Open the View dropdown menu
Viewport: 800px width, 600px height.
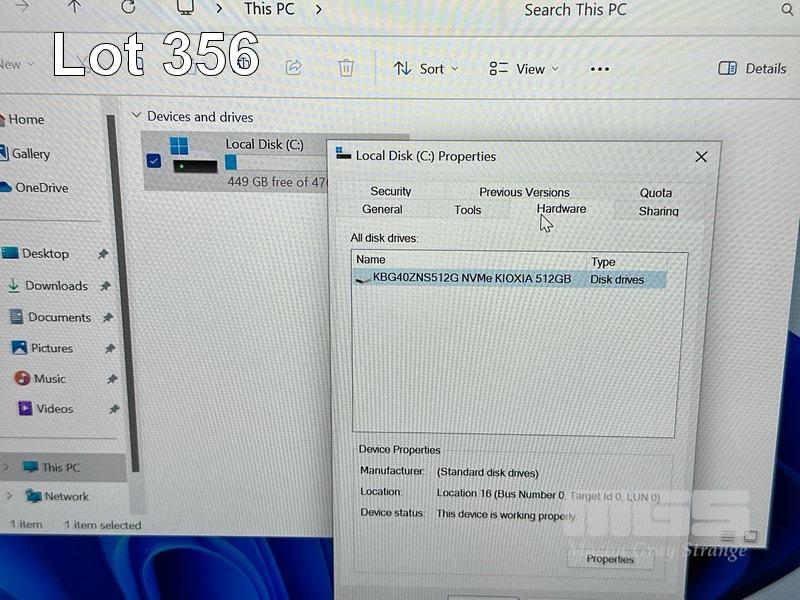click(x=524, y=69)
